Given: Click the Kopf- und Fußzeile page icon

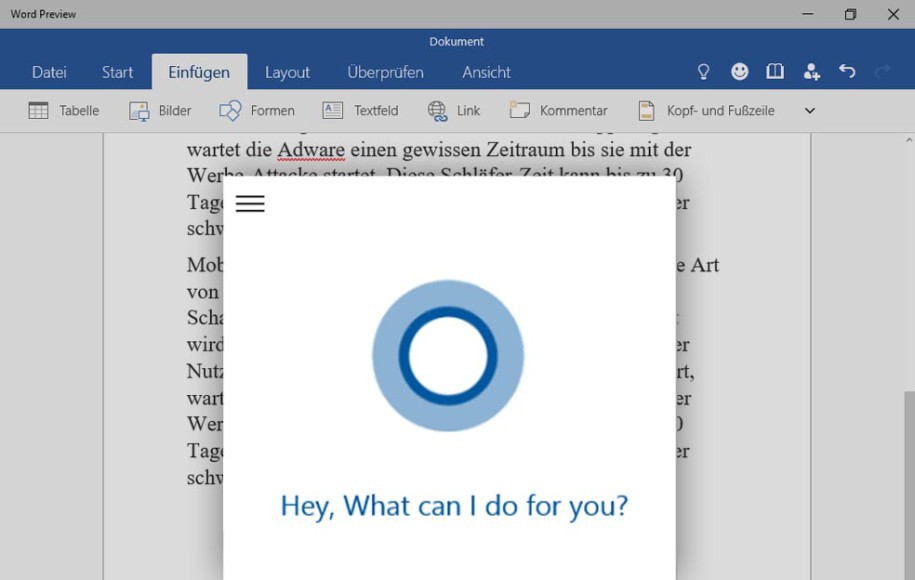Looking at the screenshot, I should (x=646, y=110).
